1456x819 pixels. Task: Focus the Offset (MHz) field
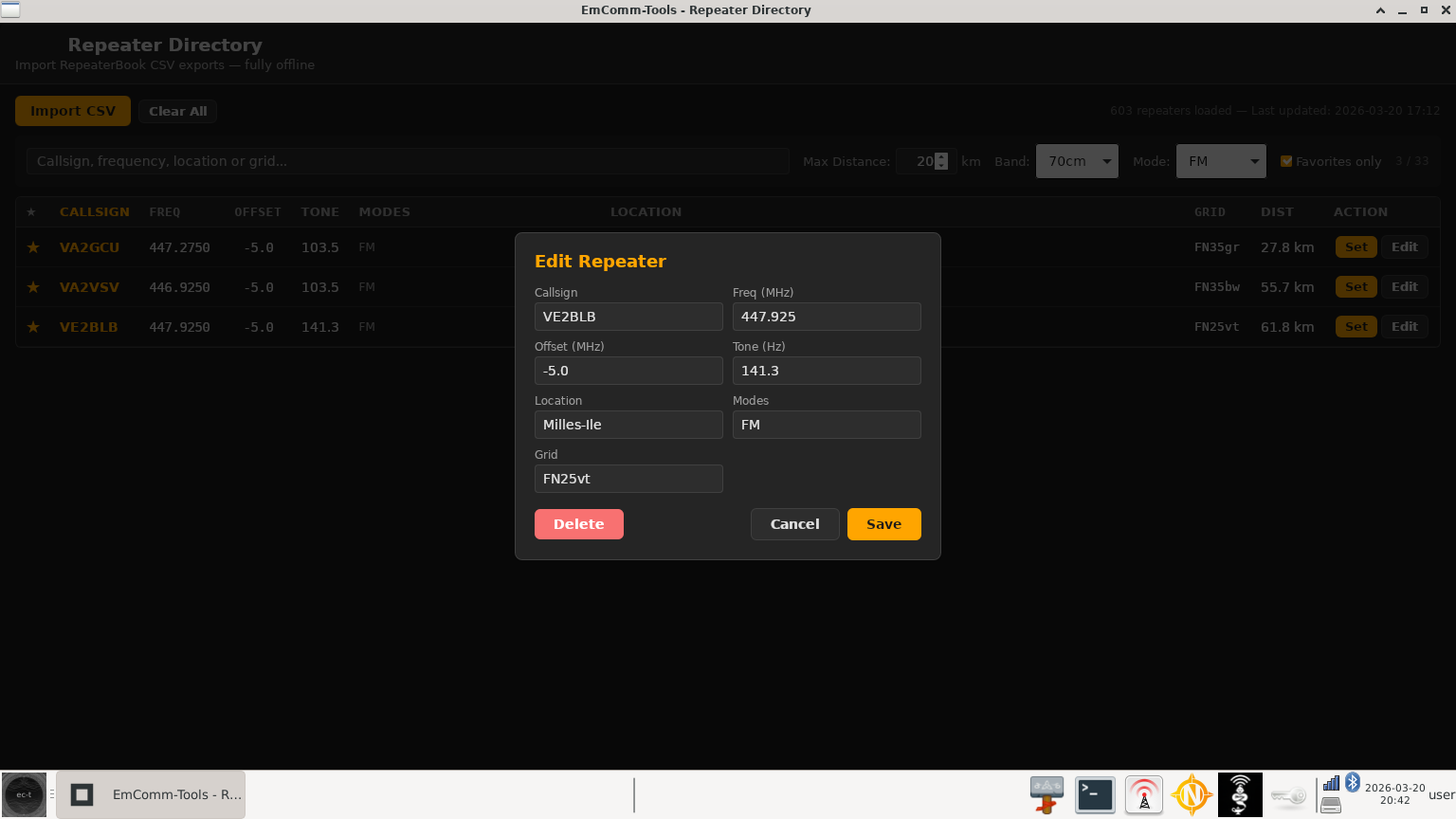click(628, 371)
